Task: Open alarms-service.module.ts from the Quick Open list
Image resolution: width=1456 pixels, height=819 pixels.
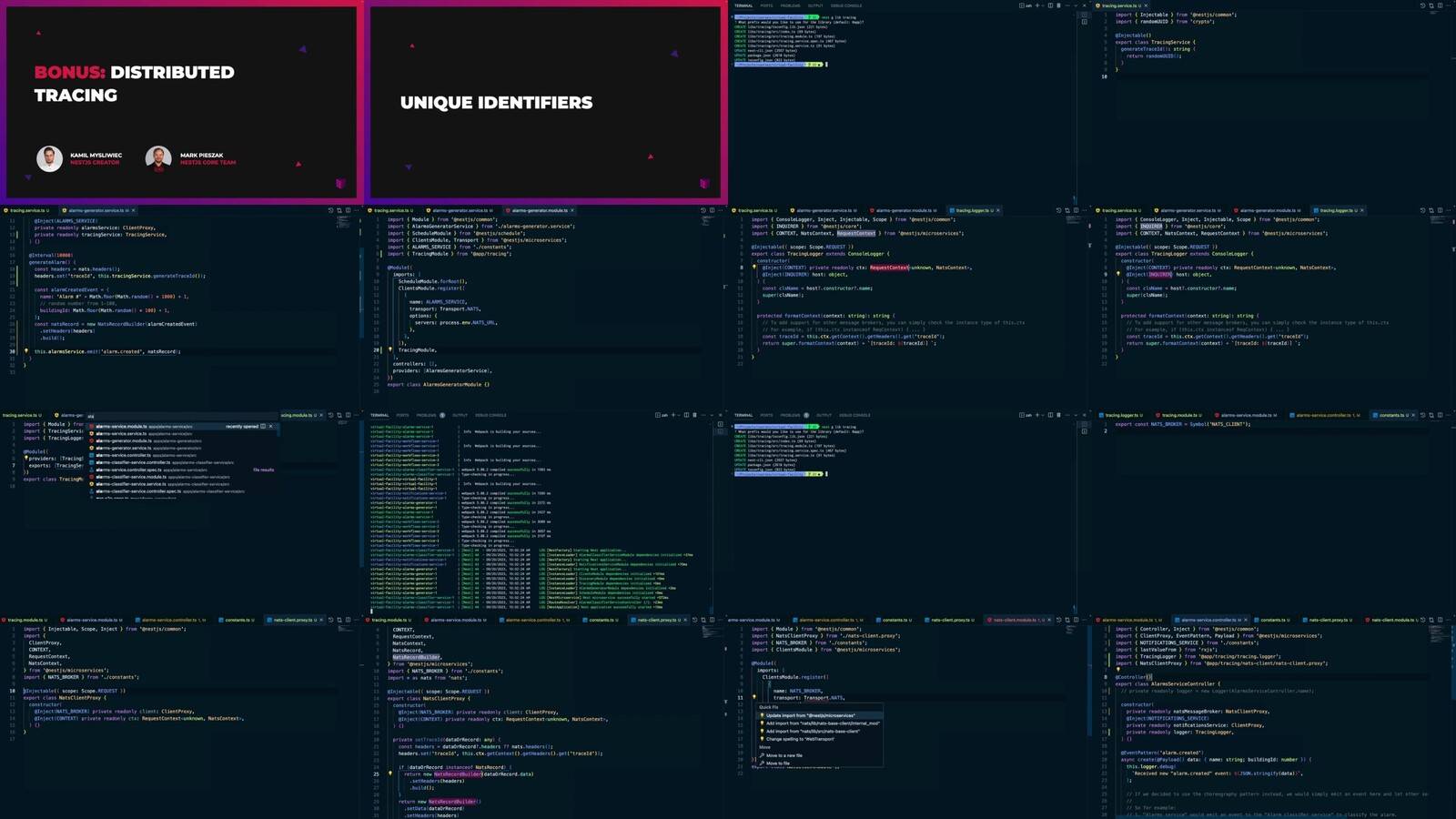Action: [180, 426]
